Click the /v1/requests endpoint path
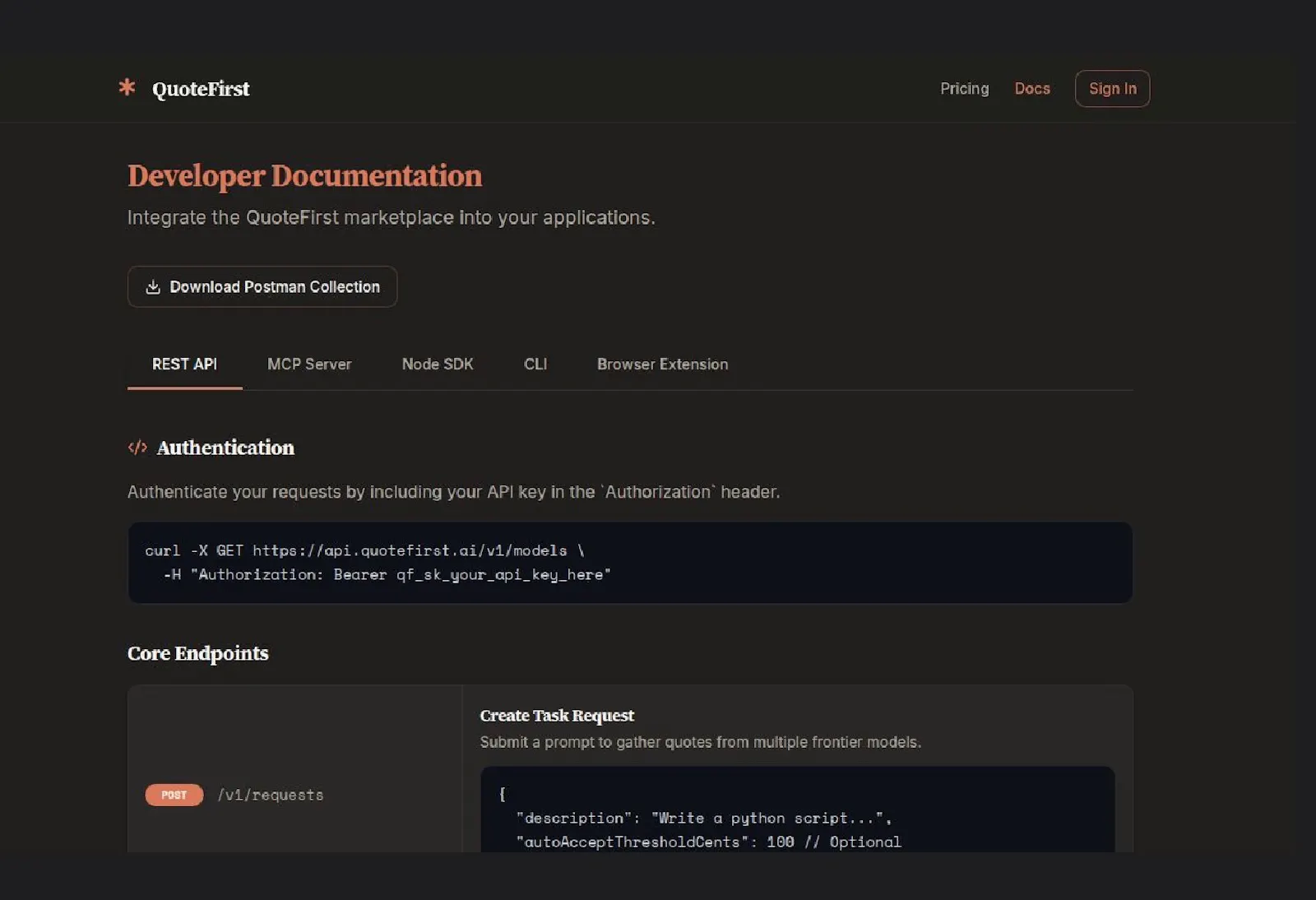Viewport: 1316px width, 900px height. 271,795
